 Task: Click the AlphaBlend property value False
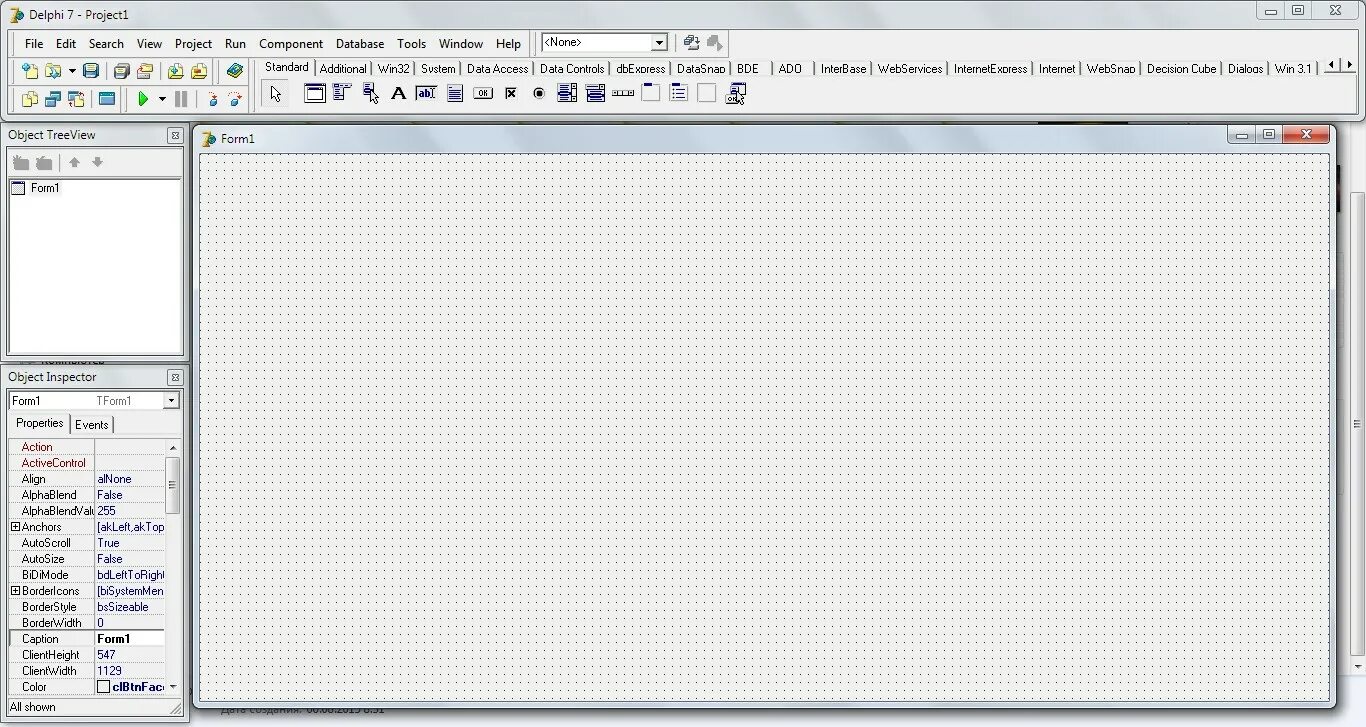(x=130, y=495)
